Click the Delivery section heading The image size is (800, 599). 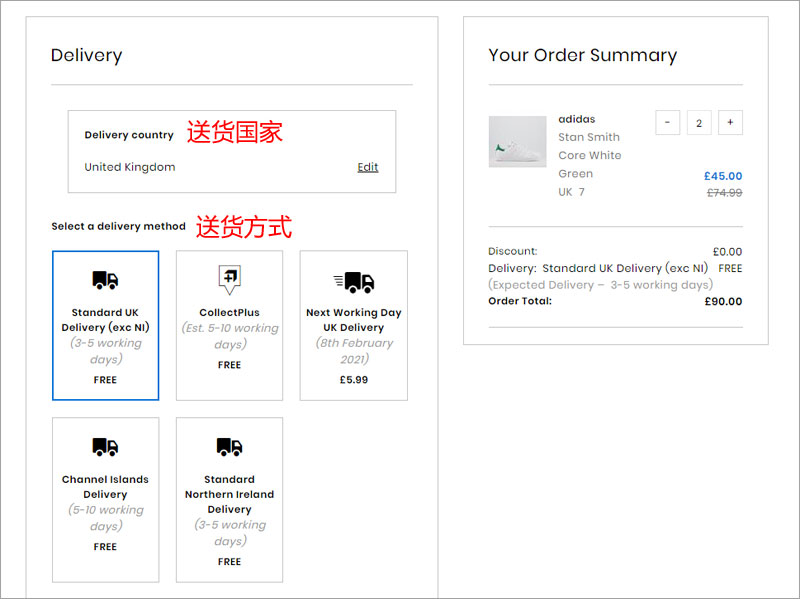(86, 55)
